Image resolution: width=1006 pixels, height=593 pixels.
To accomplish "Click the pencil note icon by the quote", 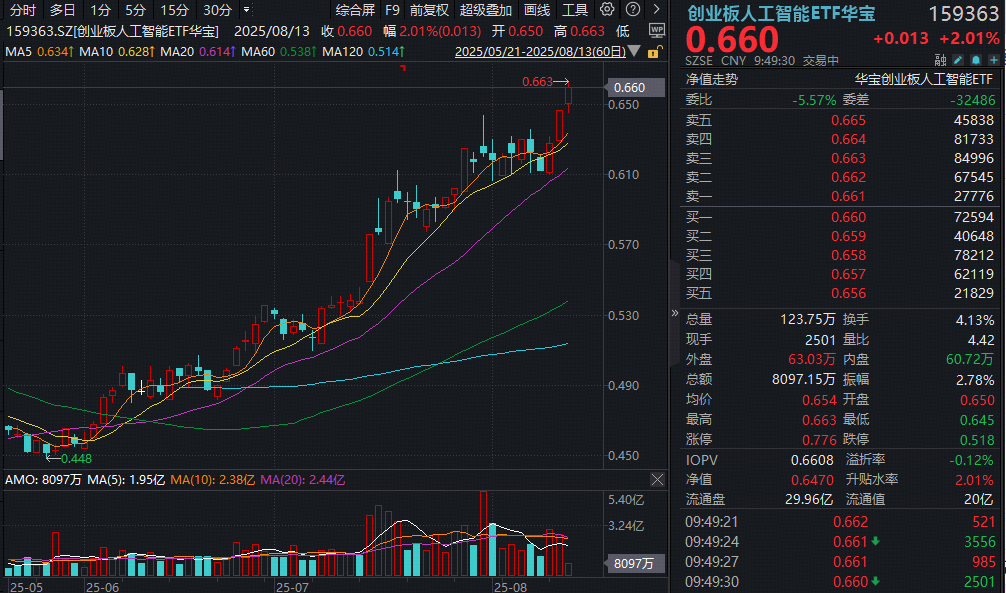I will pos(958,60).
